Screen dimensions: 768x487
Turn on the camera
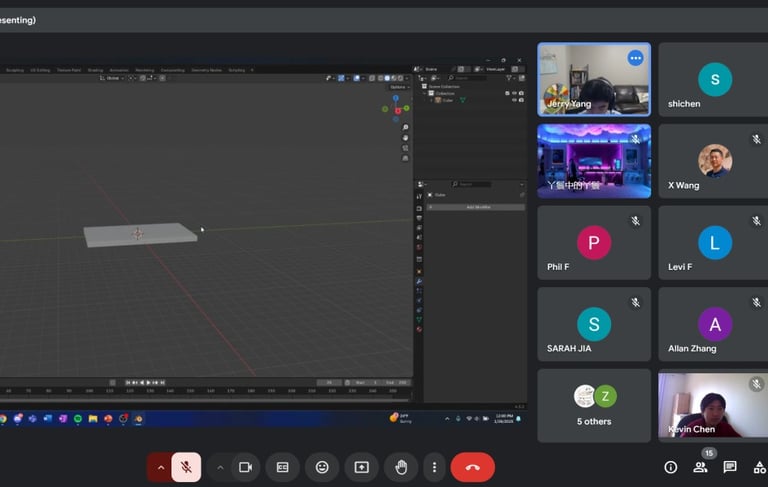244,467
